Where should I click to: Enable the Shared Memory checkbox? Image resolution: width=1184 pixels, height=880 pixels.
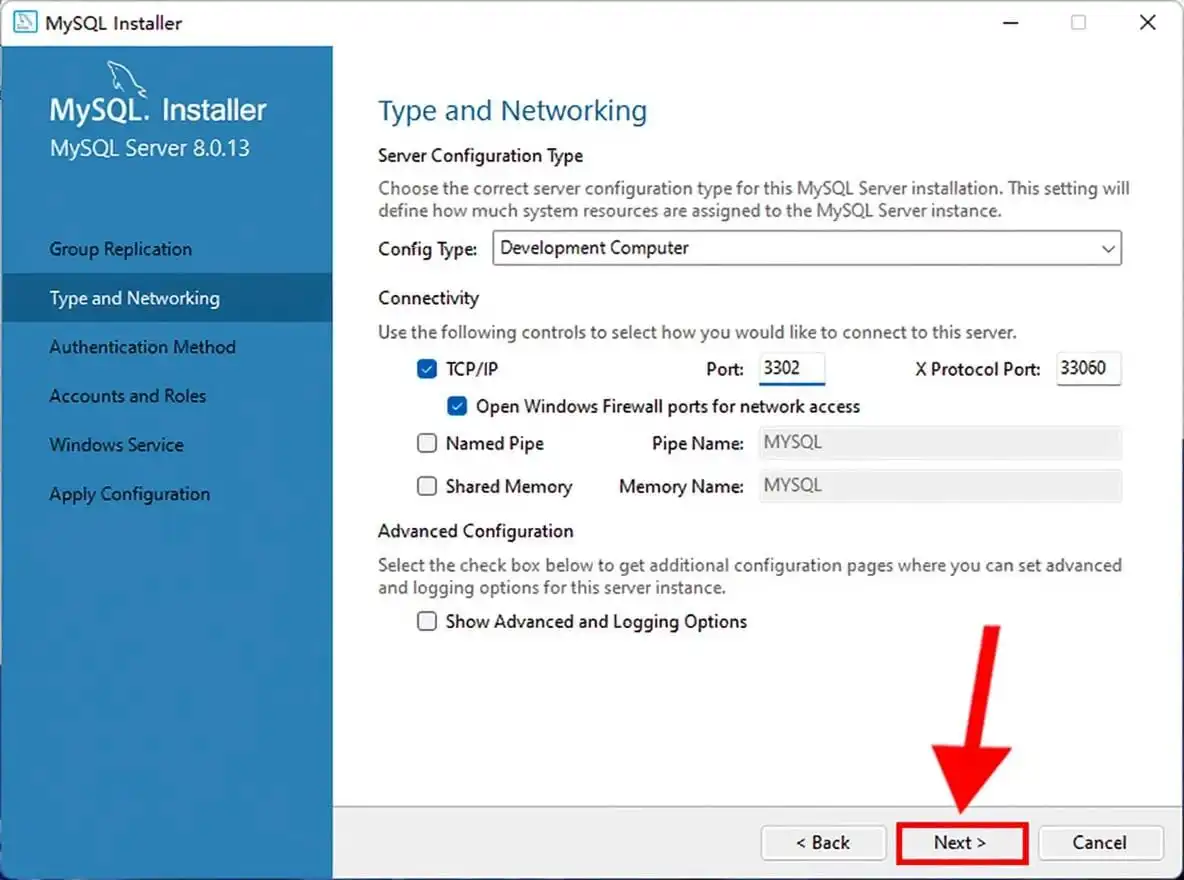pyautogui.click(x=427, y=486)
